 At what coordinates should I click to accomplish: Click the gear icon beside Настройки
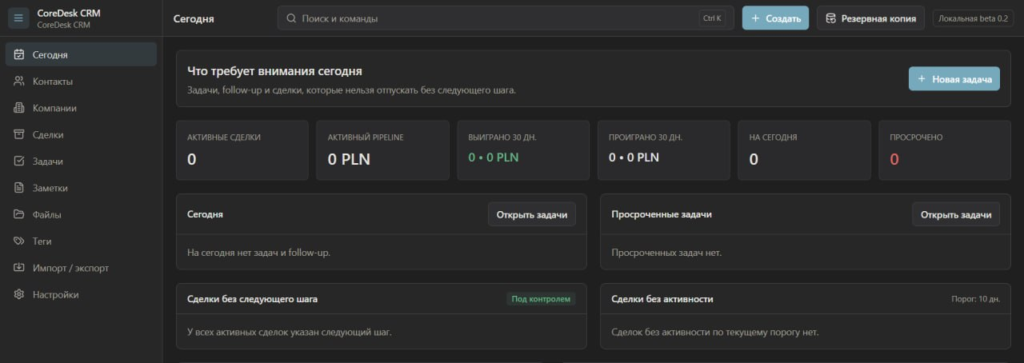(19, 295)
